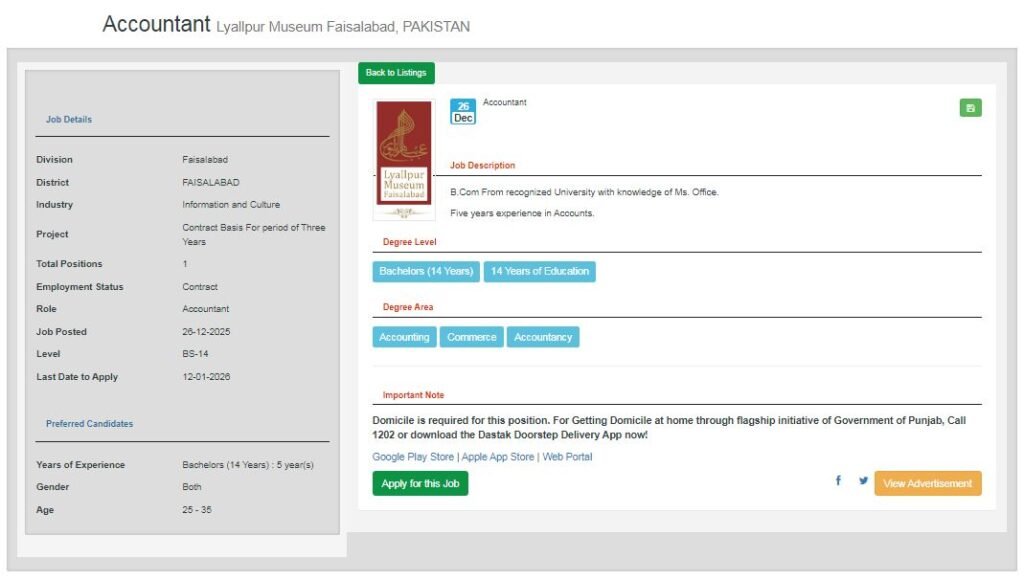Screen dimensions: 1024x580
Task: Click the Job Details section heading
Action: pos(69,120)
